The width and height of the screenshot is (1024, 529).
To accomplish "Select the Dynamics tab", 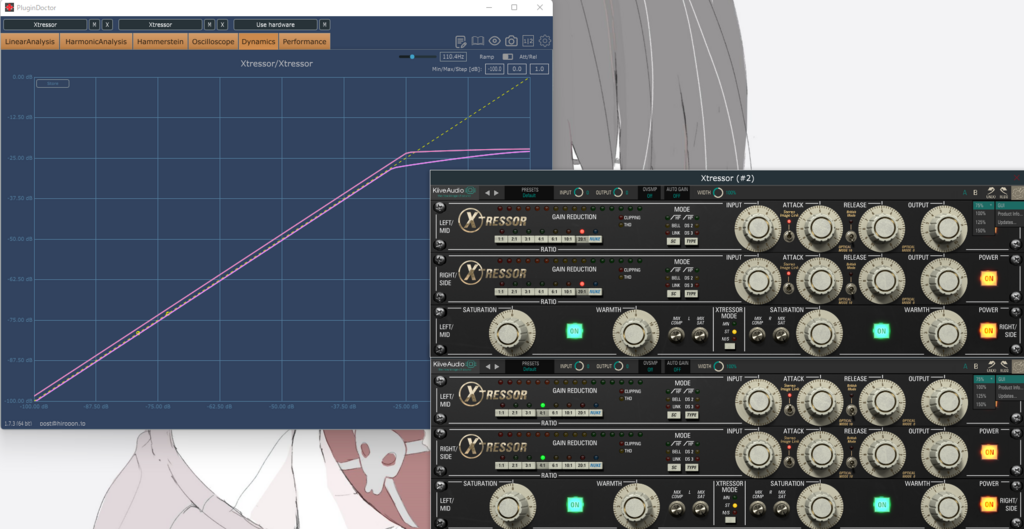I will pyautogui.click(x=258, y=41).
